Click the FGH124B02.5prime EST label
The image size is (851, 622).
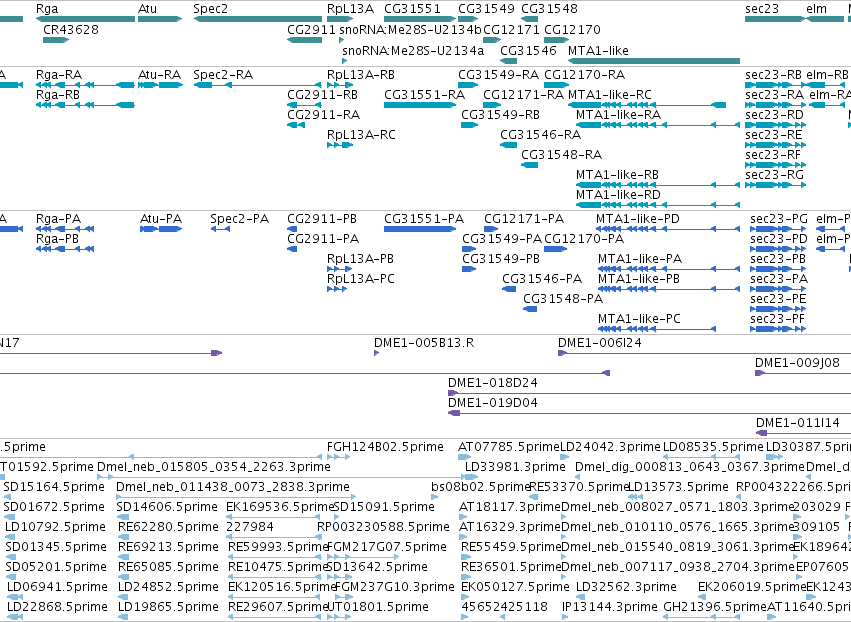tap(385, 447)
